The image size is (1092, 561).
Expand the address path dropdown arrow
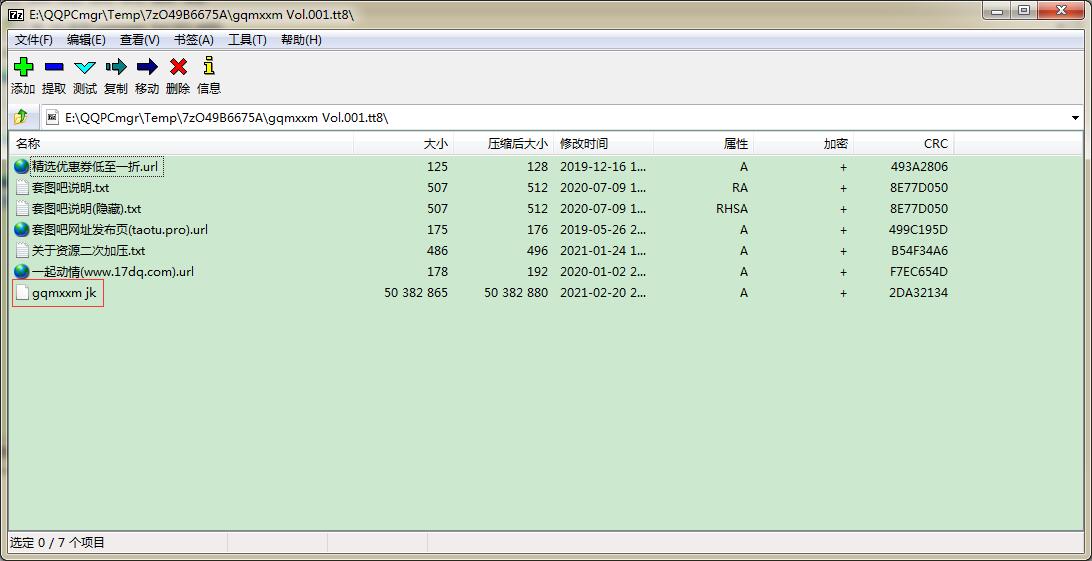point(1075,118)
